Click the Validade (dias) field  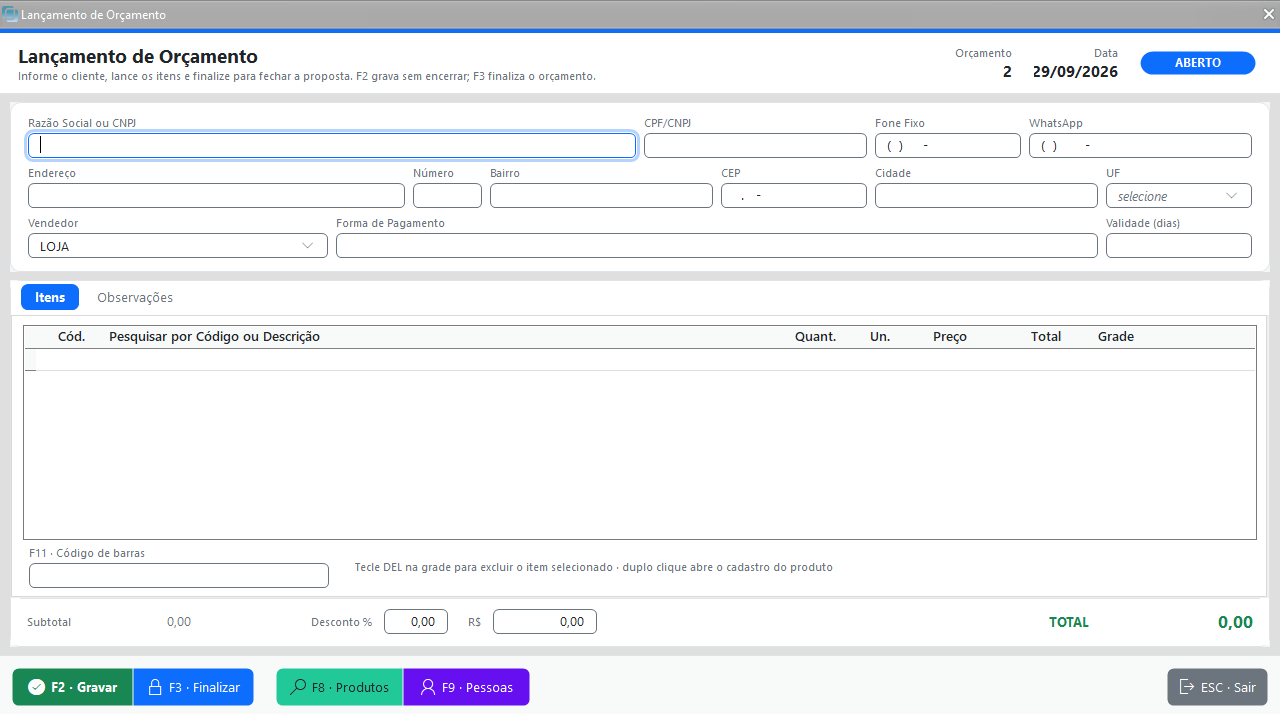tap(1179, 246)
